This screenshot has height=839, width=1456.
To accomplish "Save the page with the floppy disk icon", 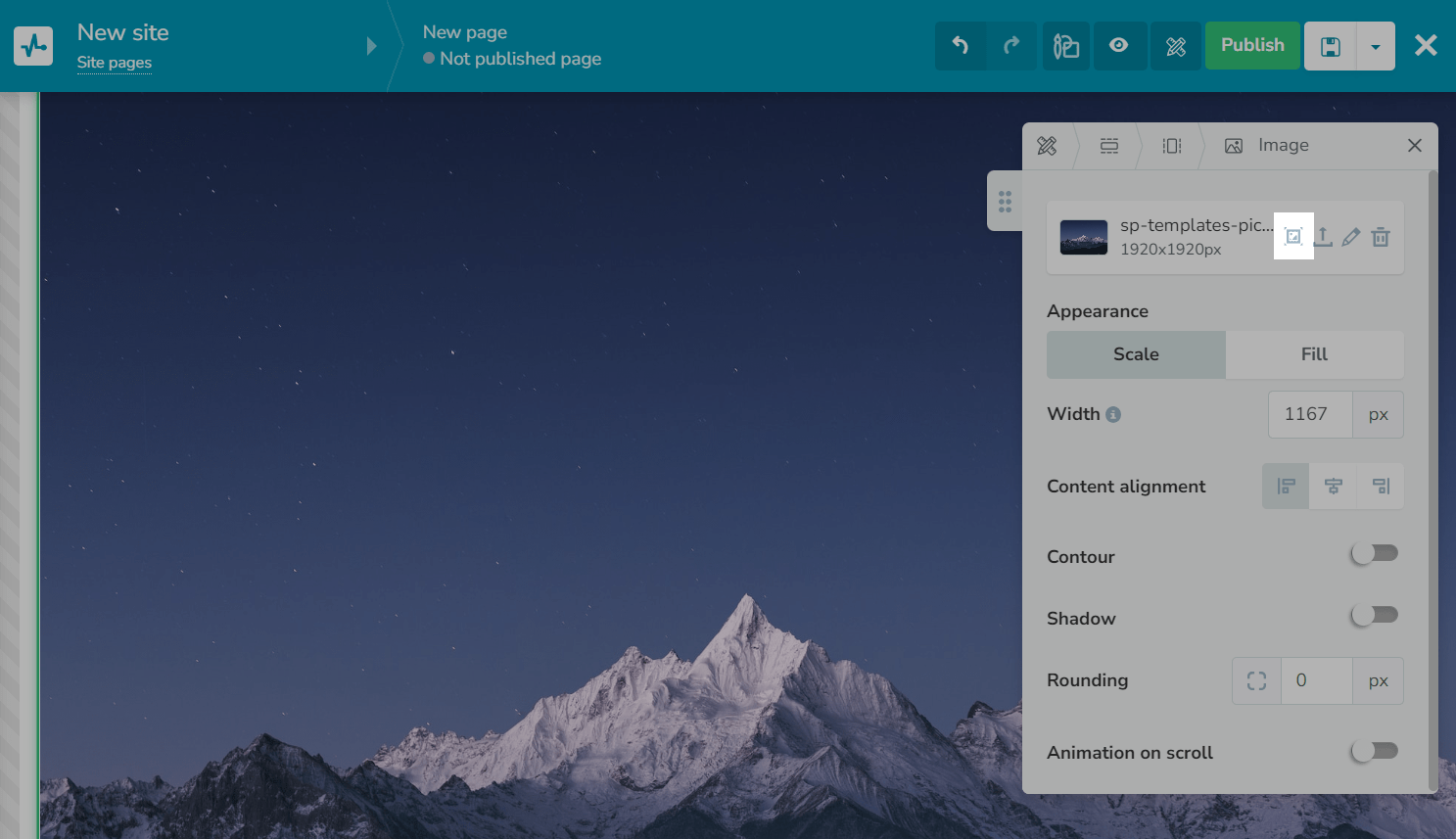I will [1330, 46].
